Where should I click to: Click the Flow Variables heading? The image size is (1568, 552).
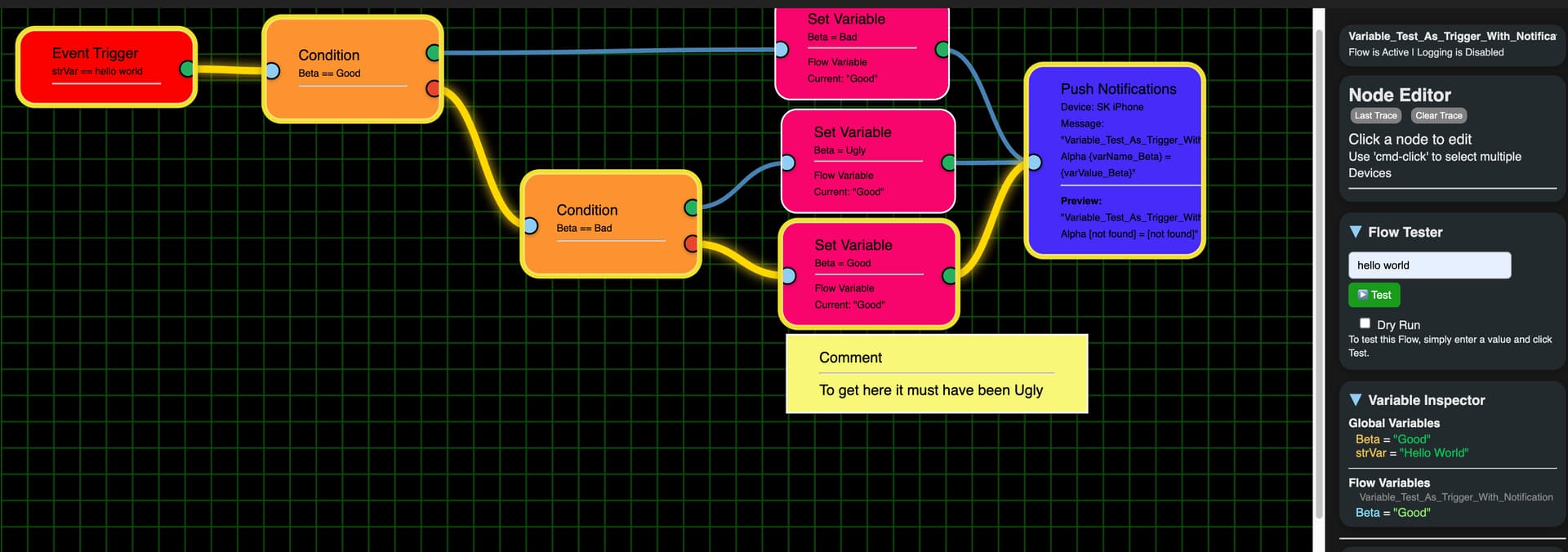tap(1389, 483)
